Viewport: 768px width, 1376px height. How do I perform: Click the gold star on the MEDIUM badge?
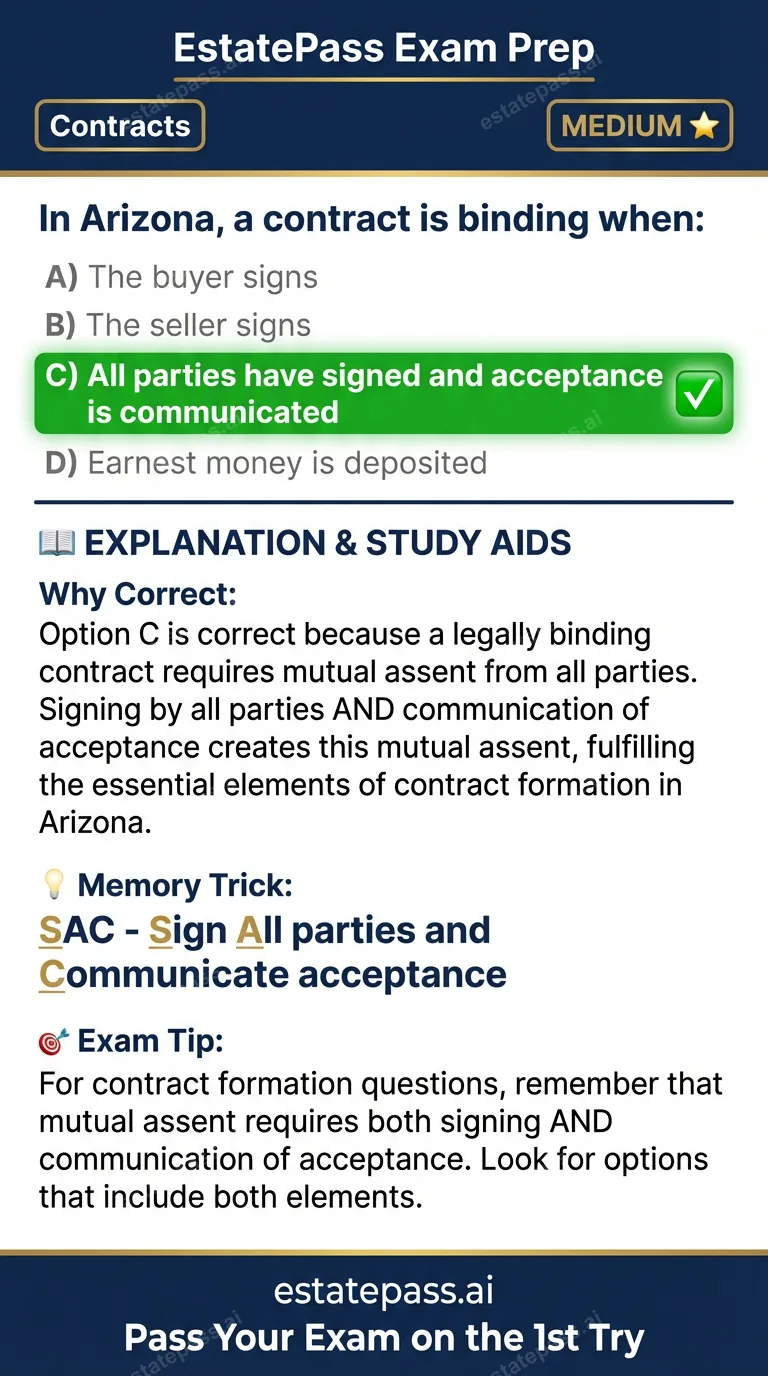(704, 126)
